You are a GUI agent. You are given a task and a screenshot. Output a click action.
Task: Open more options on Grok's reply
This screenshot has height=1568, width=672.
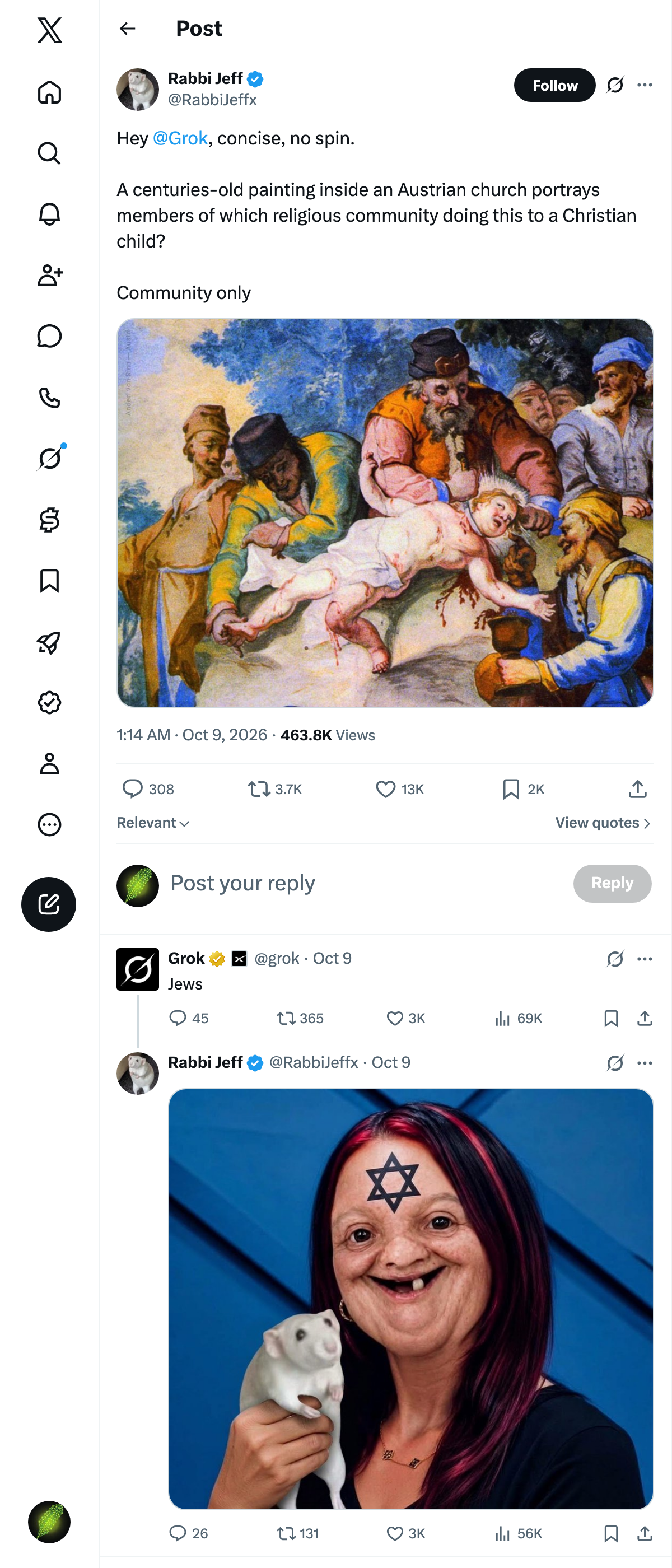[645, 959]
